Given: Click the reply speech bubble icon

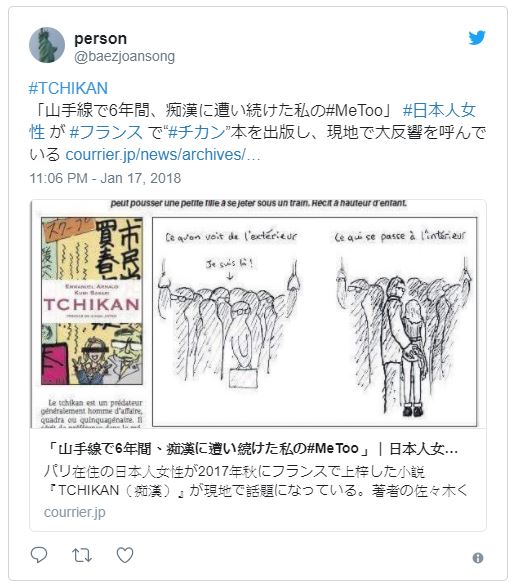Looking at the screenshot, I should tap(39, 555).
